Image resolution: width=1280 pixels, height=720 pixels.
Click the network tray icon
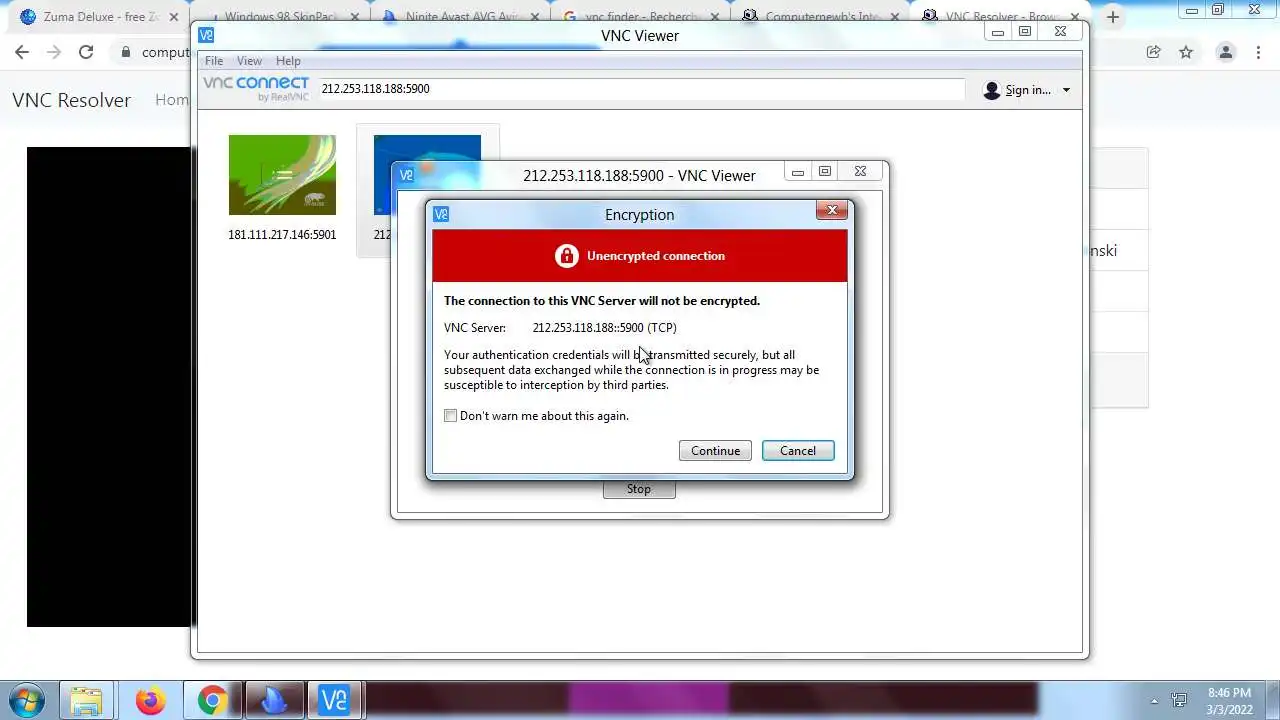[1180, 701]
